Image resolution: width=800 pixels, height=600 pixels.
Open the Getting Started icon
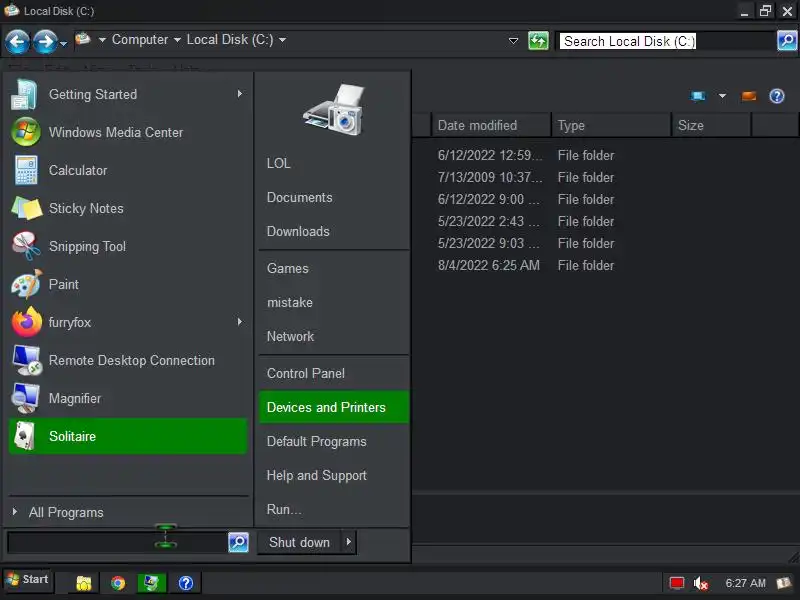click(24, 94)
